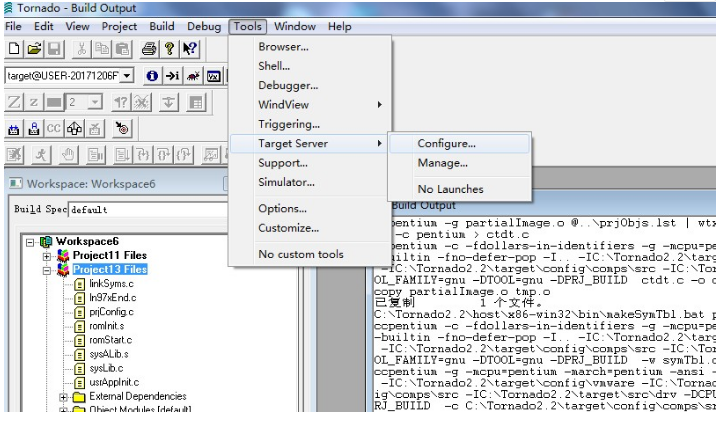Select sysLib.c in the file tree
The height and width of the screenshot is (423, 724).
point(106,369)
